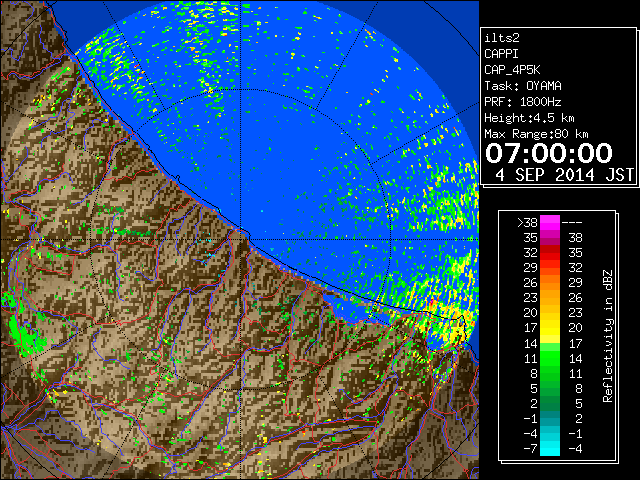Click the 'CAP_4P5K' text
The height and width of the screenshot is (480, 640).
click(x=512, y=70)
